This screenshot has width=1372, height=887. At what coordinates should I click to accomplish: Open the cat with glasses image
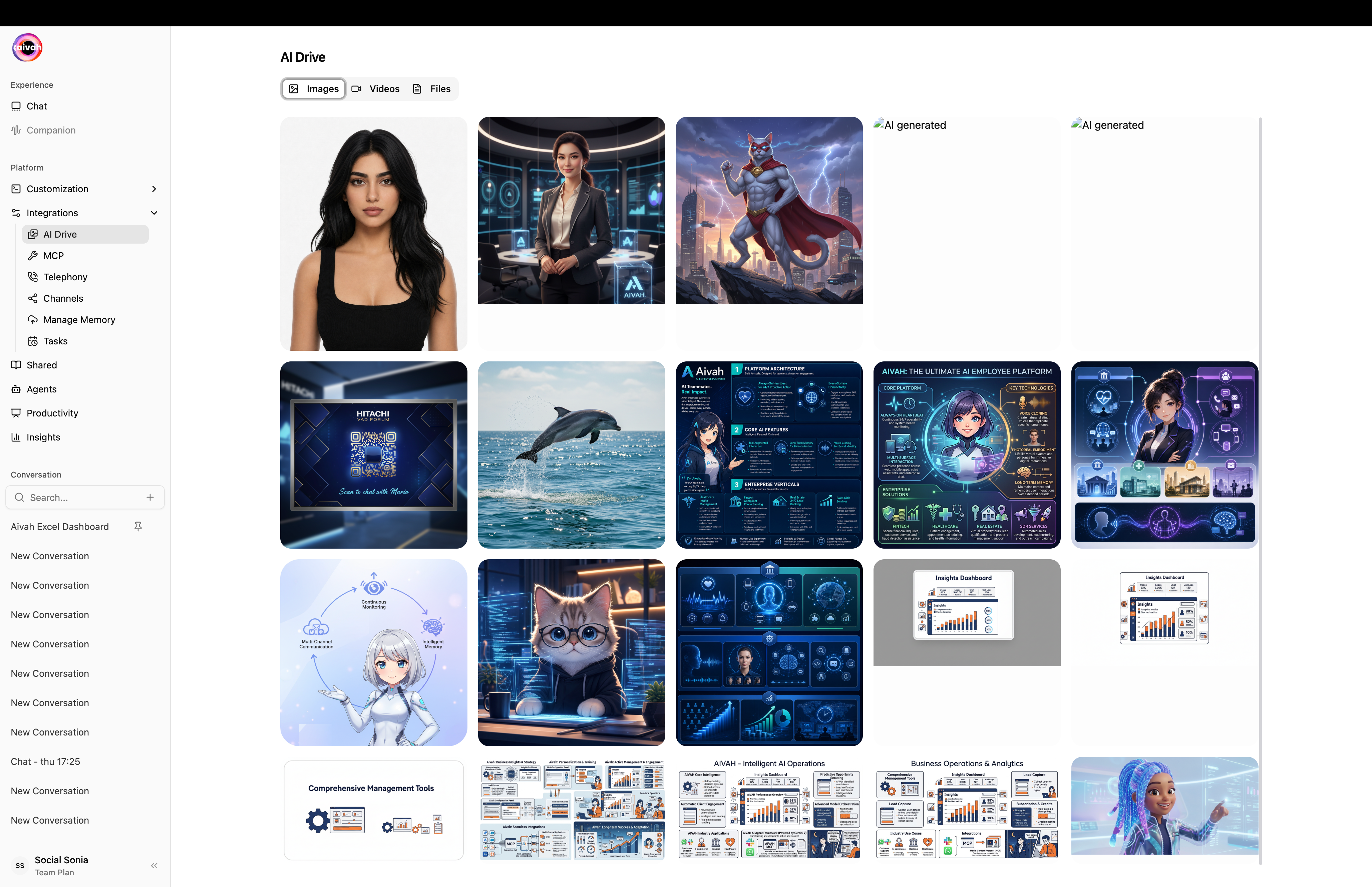[x=571, y=653]
